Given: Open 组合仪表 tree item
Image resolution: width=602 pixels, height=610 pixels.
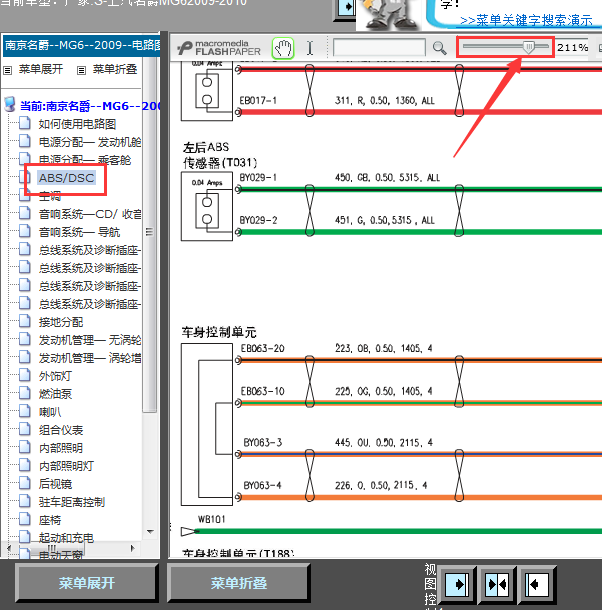Looking at the screenshot, I should 61,430.
